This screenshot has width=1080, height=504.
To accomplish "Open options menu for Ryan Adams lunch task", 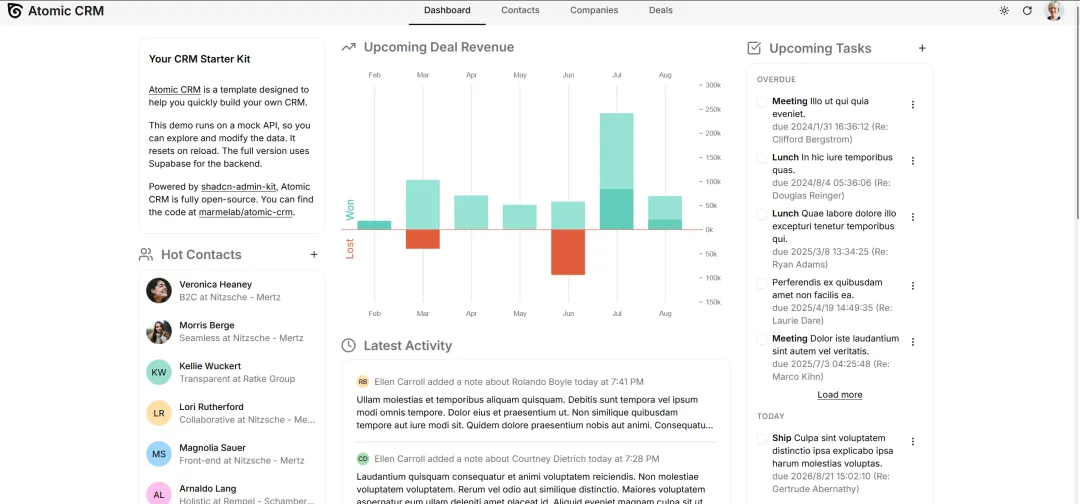I will 913,217.
